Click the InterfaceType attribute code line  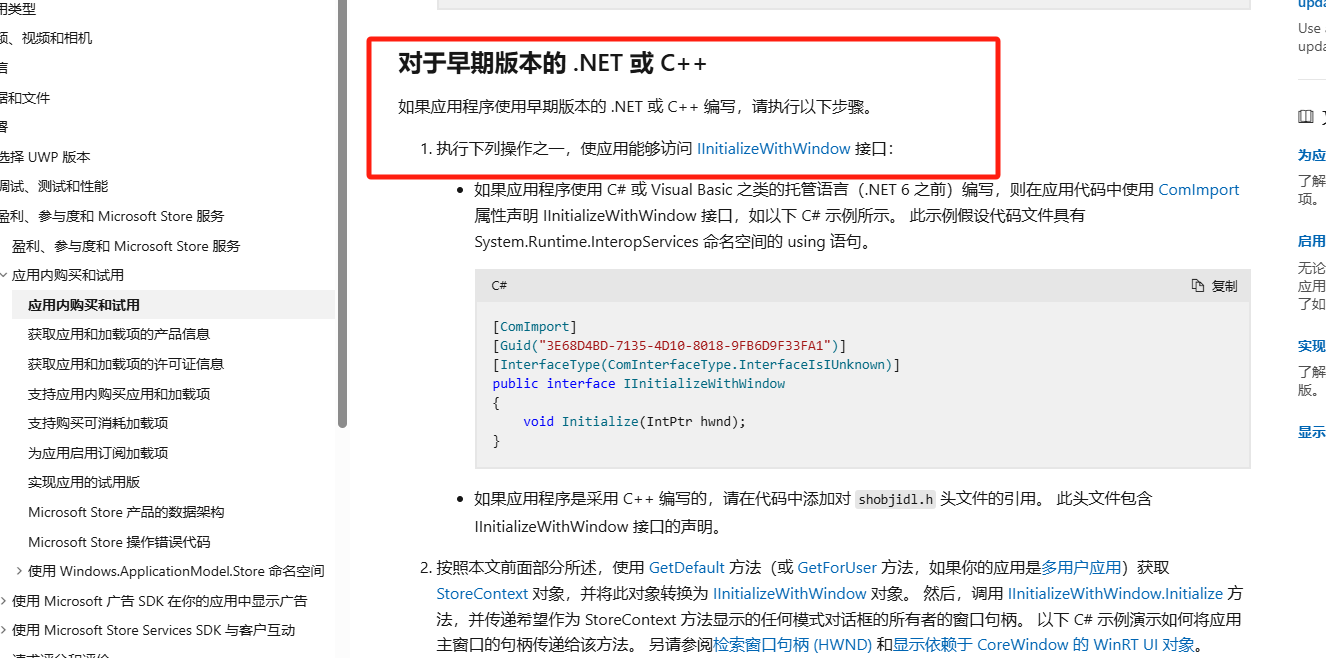point(696,365)
